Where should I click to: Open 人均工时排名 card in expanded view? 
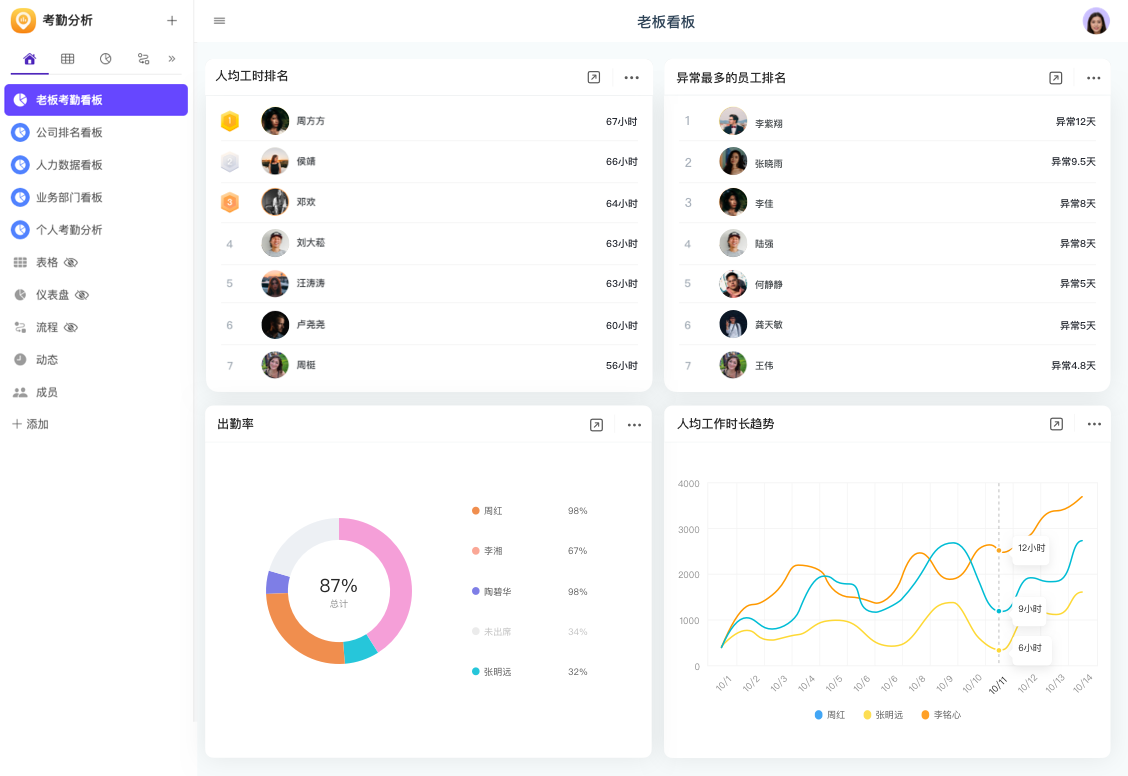[594, 77]
